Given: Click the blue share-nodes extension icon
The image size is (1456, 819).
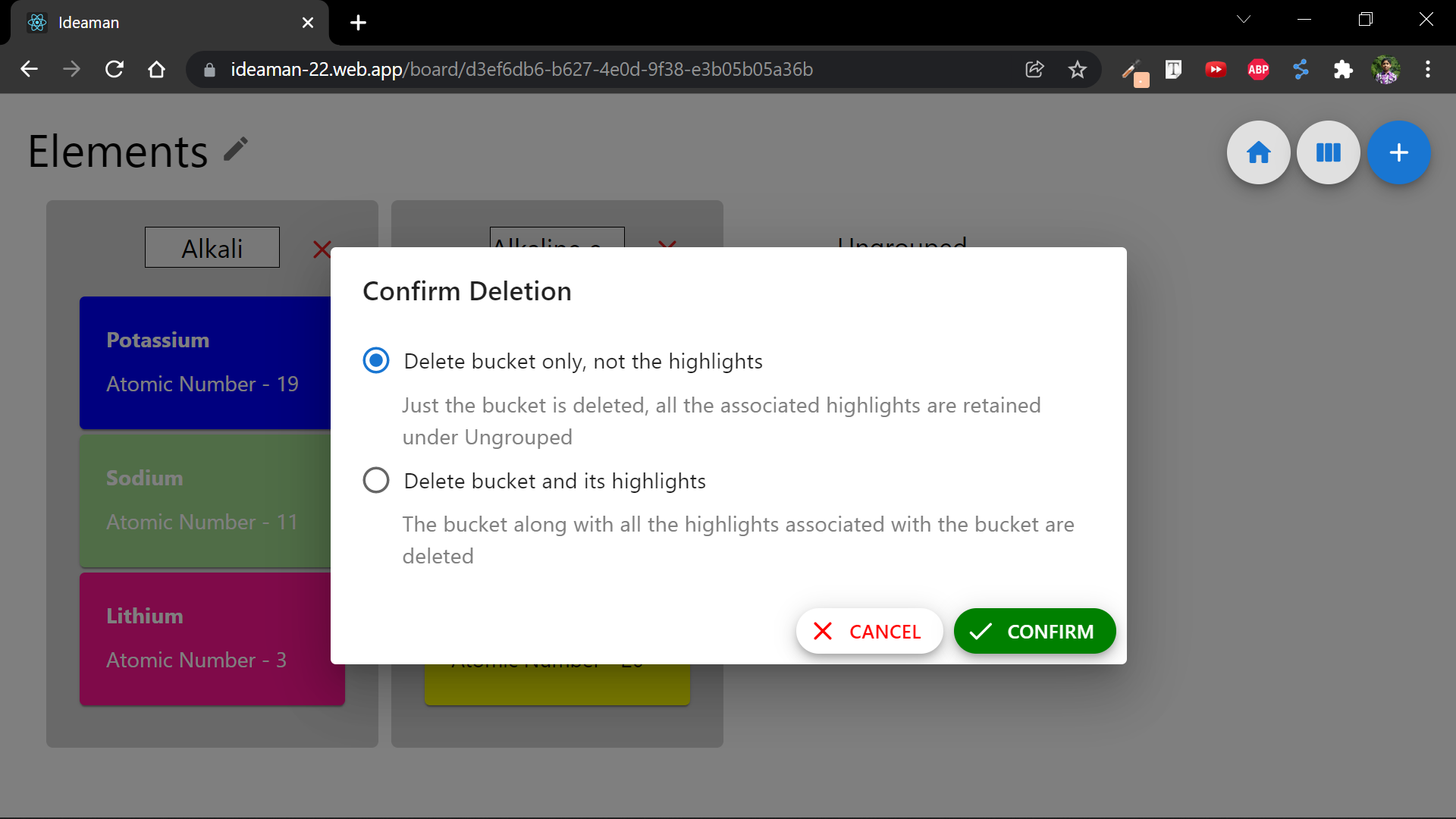Looking at the screenshot, I should 1301,69.
